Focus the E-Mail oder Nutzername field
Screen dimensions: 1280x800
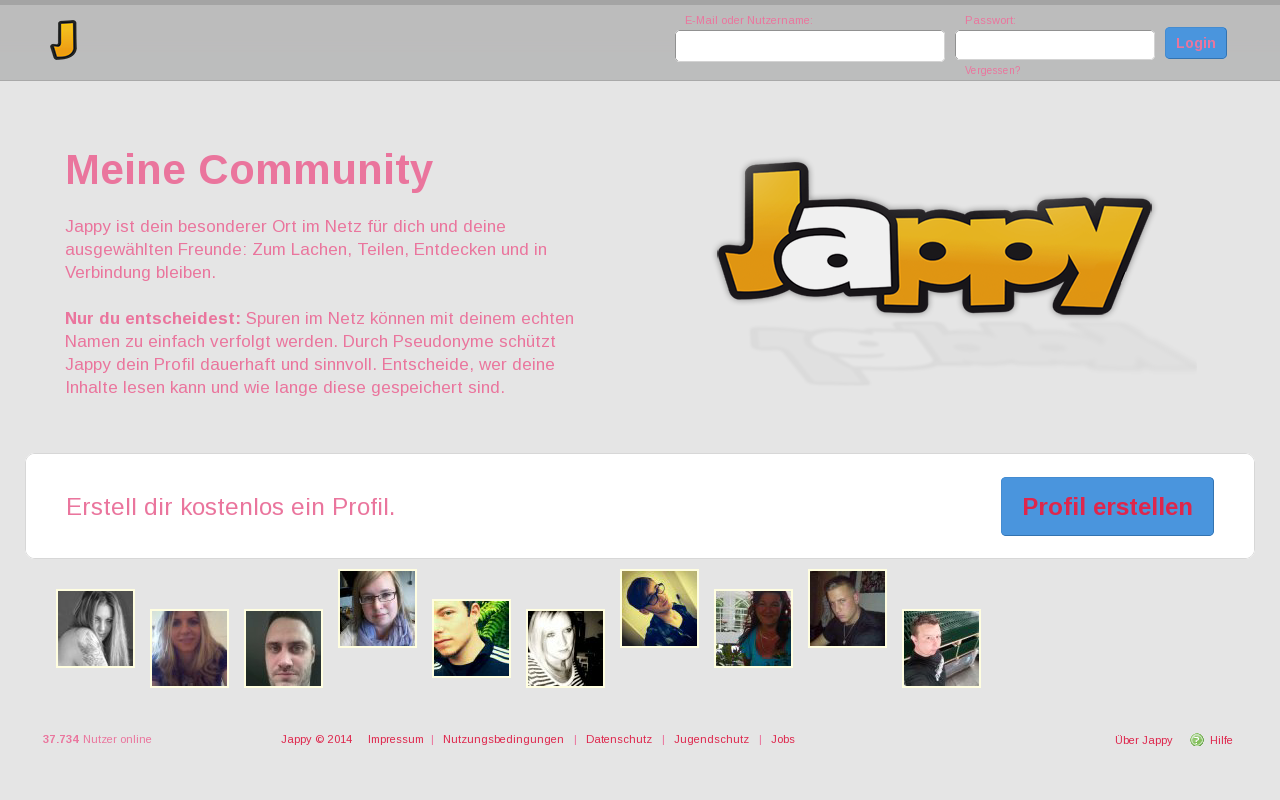(810, 46)
